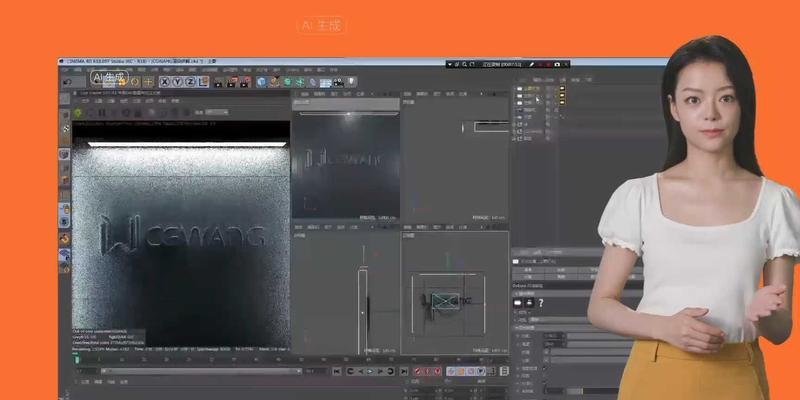This screenshot has height=400, width=800.
Task: Click the Undo arrow in the top toolbar
Action: pos(67,82)
